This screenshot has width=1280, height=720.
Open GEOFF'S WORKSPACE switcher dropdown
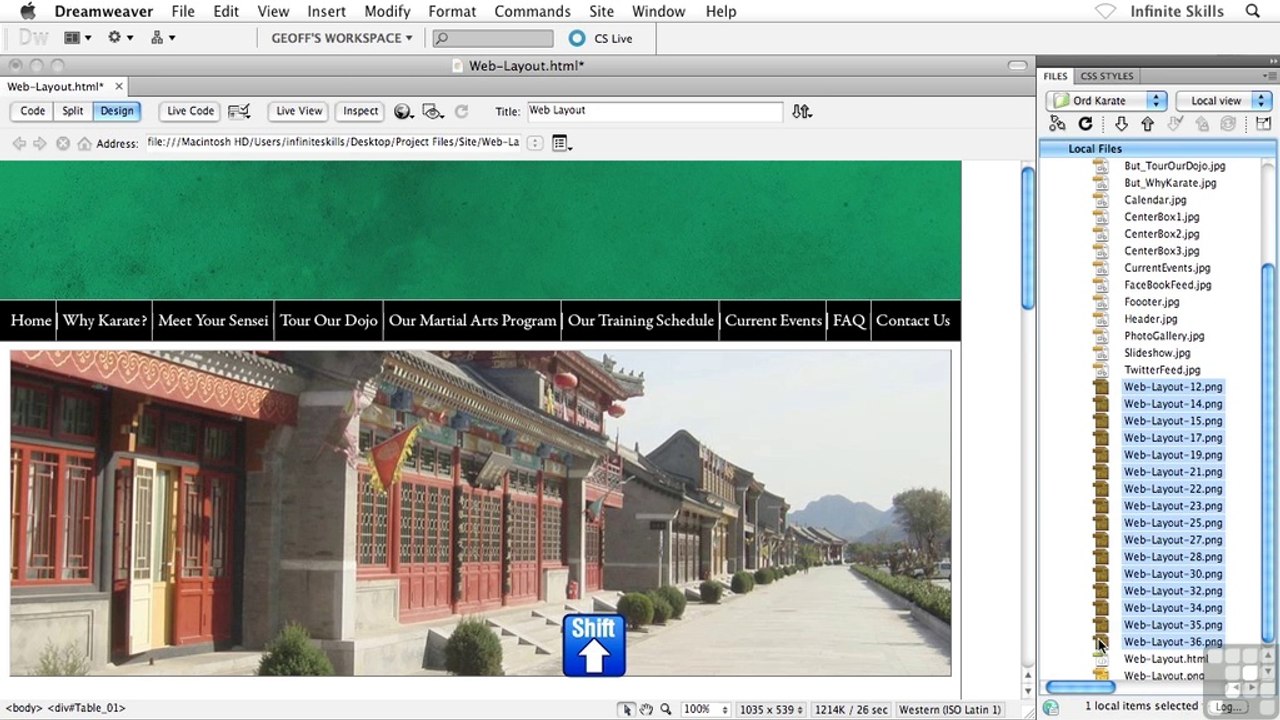342,38
